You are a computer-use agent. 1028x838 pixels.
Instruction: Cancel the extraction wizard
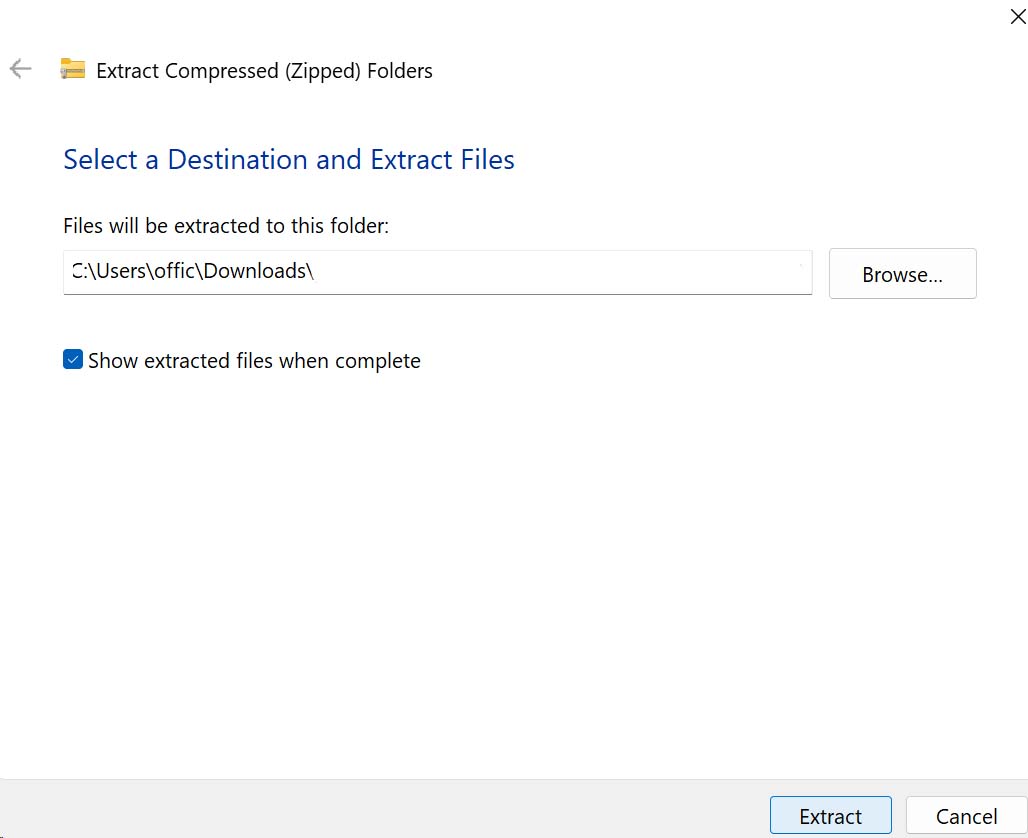point(965,816)
